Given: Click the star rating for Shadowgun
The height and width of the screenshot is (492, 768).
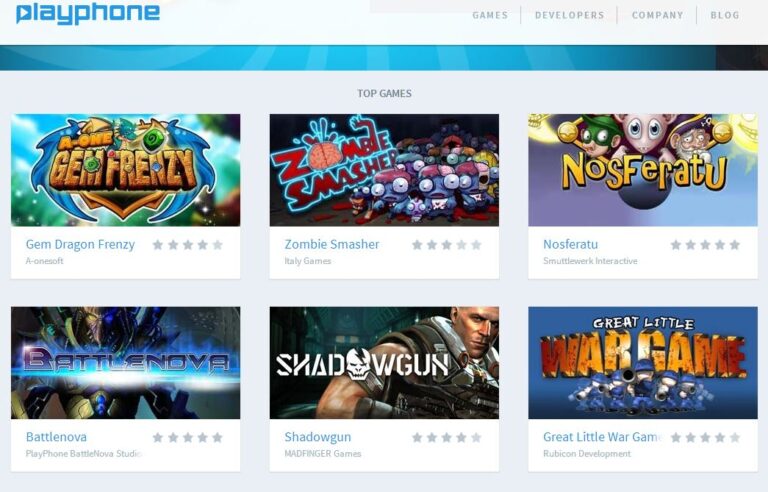Looking at the screenshot, I should tap(446, 437).
